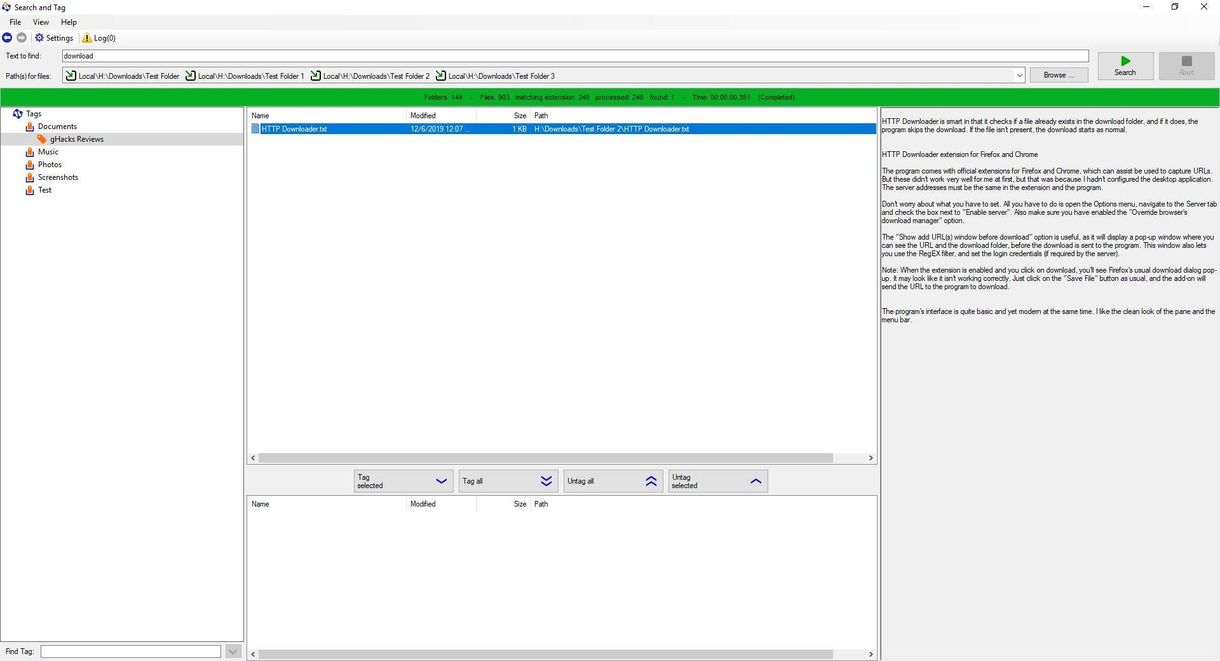Click the "1 KB" size cell

point(519,129)
